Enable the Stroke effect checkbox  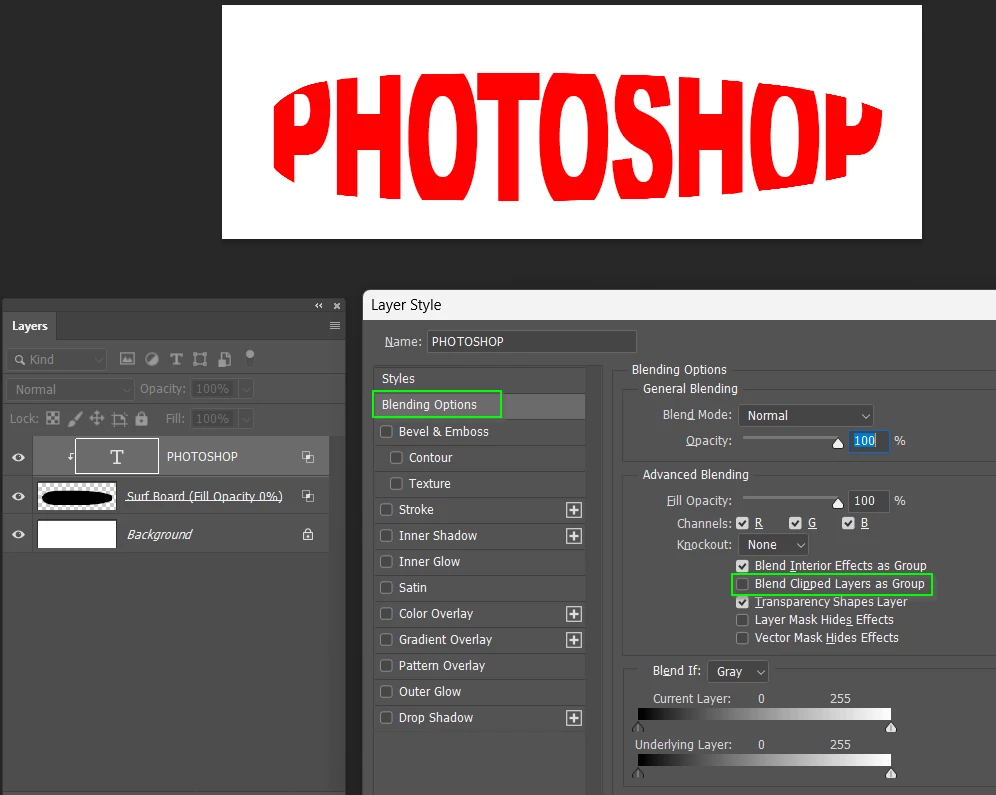(386, 509)
